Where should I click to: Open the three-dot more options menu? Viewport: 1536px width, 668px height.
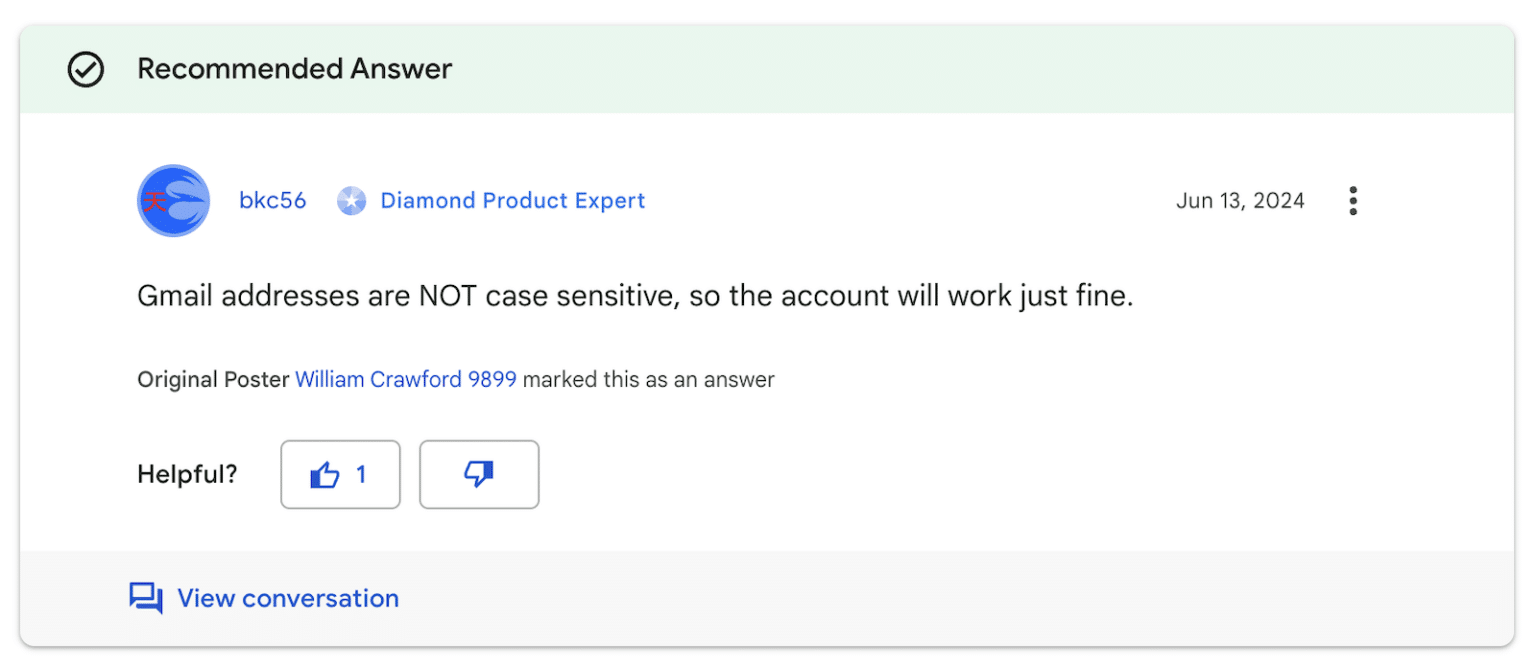pyautogui.click(x=1353, y=201)
